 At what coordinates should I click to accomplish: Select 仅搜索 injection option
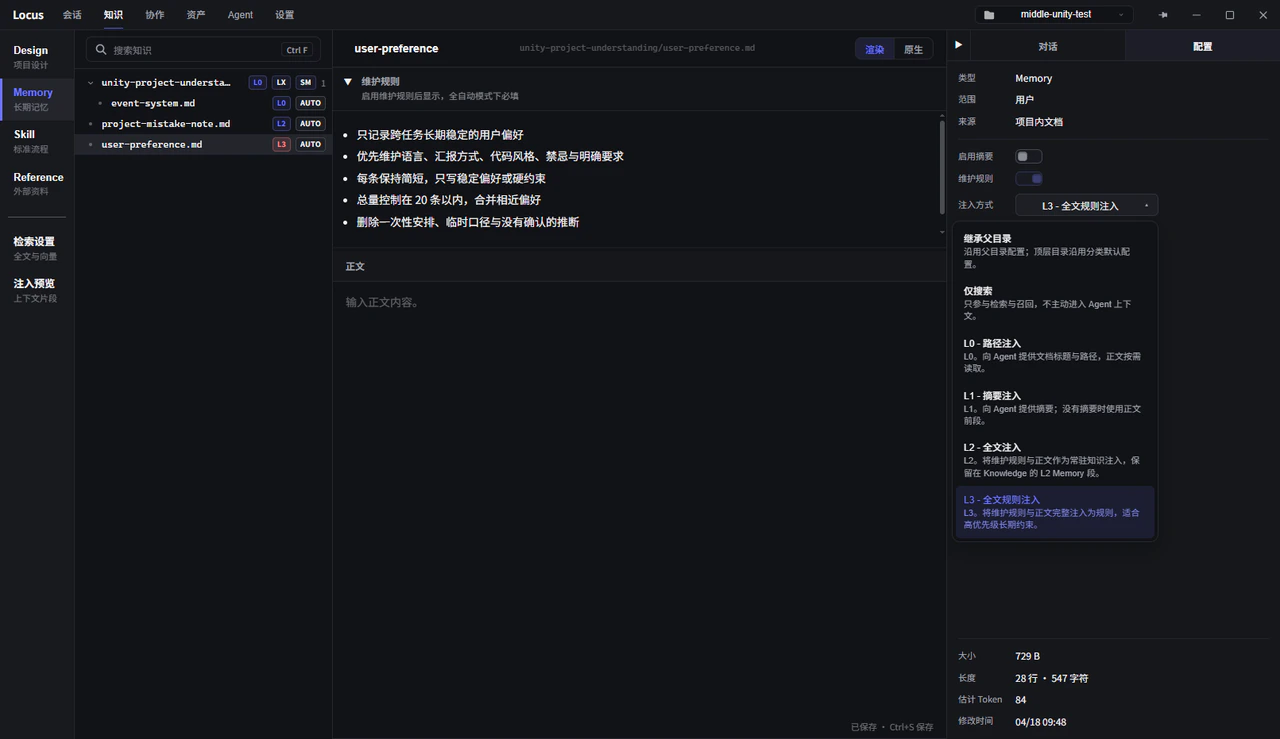point(1055,303)
